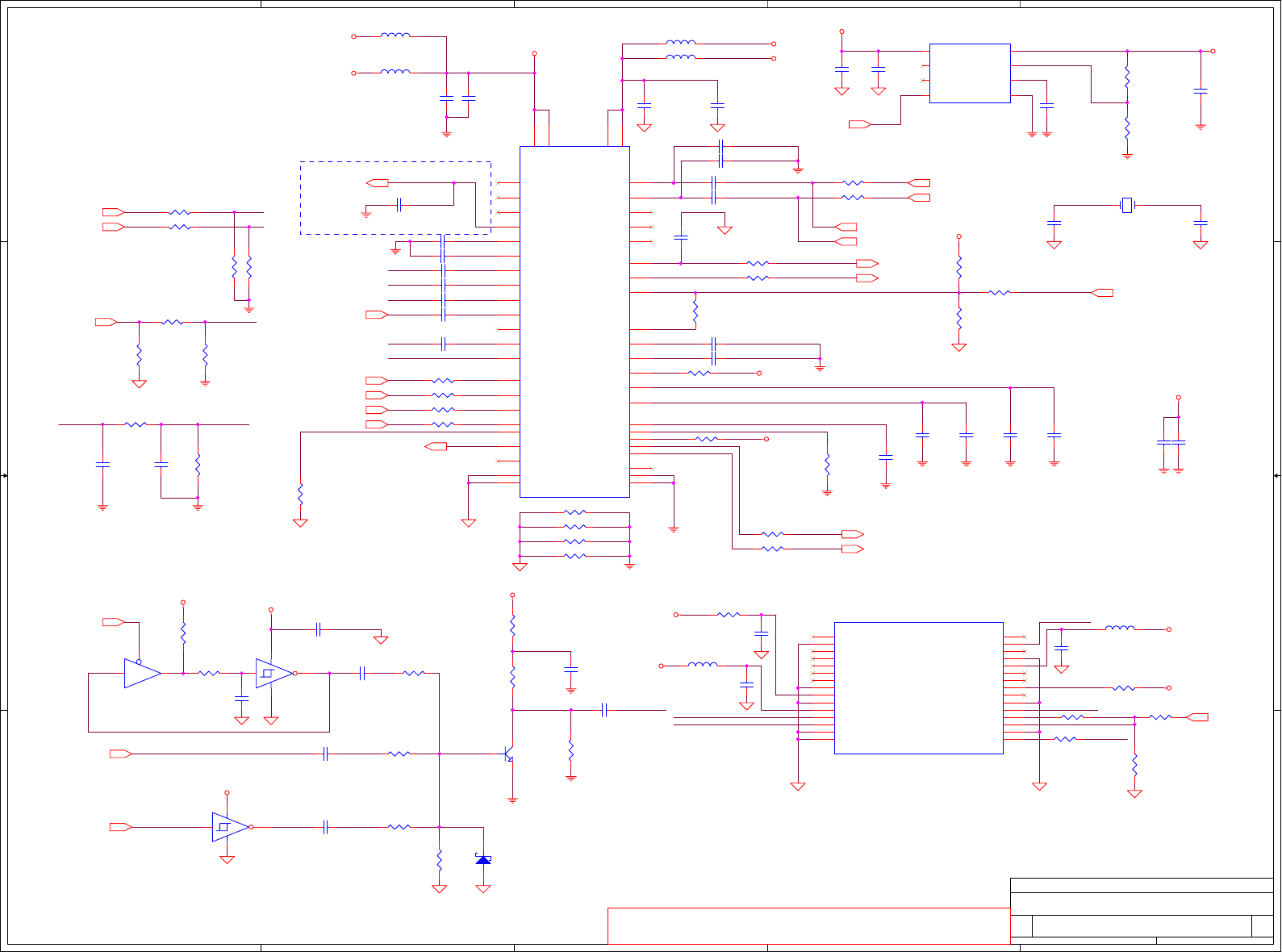Viewport: 1282px width, 952px height.
Task: Click the left margin arrow marker
Action: pos(4,476)
